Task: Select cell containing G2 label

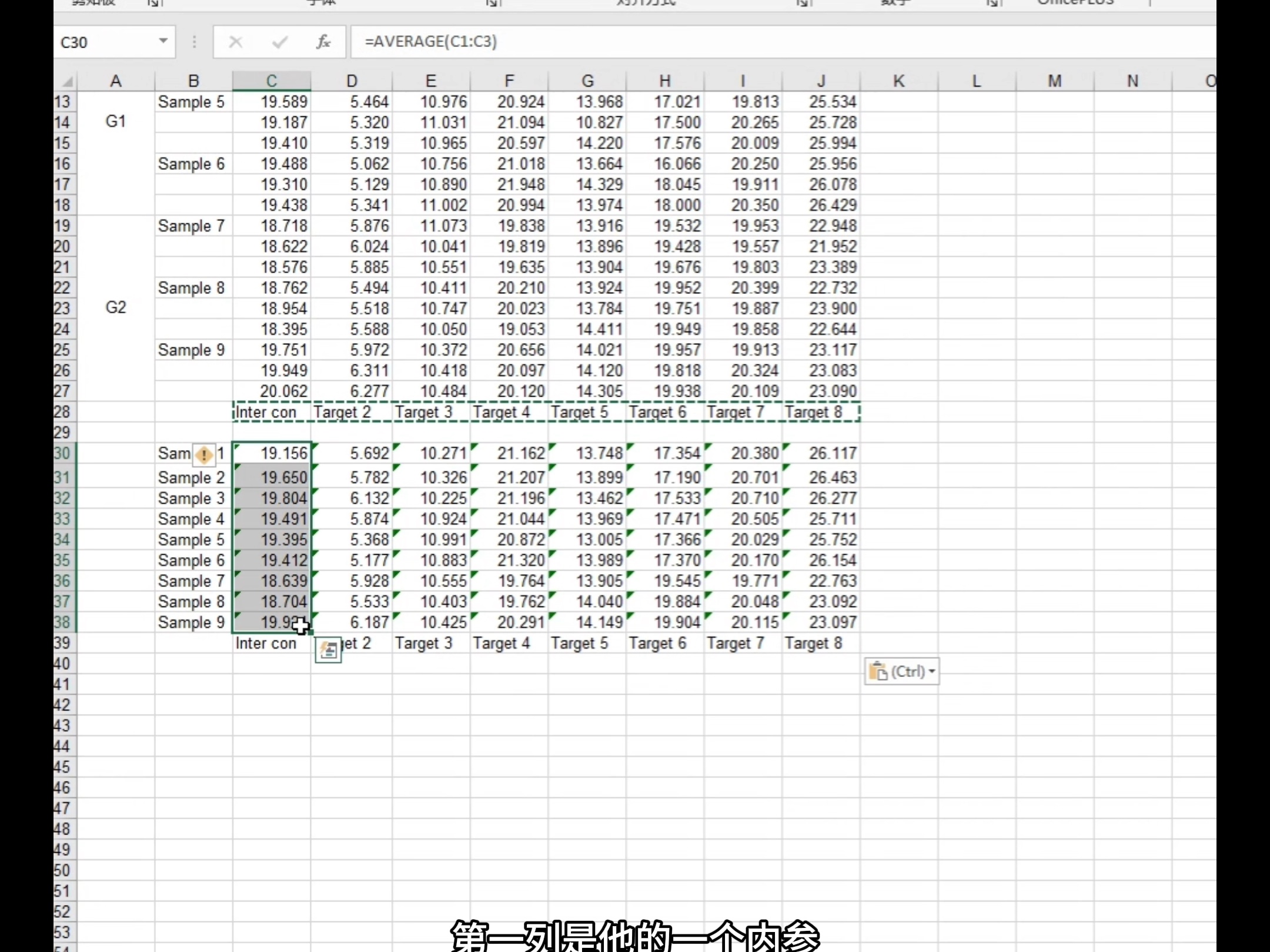Action: pos(116,307)
